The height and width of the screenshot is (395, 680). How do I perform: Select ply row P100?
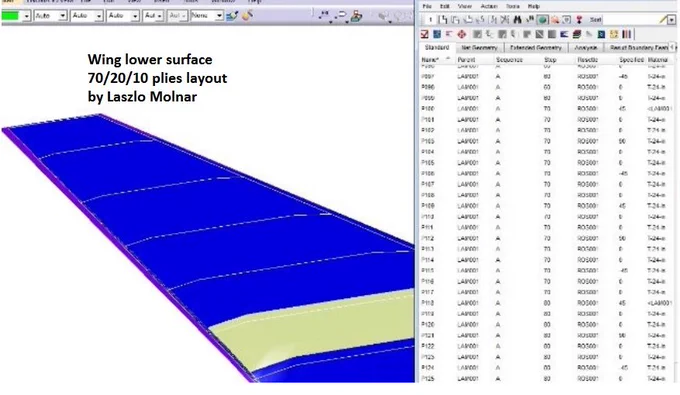546,109
